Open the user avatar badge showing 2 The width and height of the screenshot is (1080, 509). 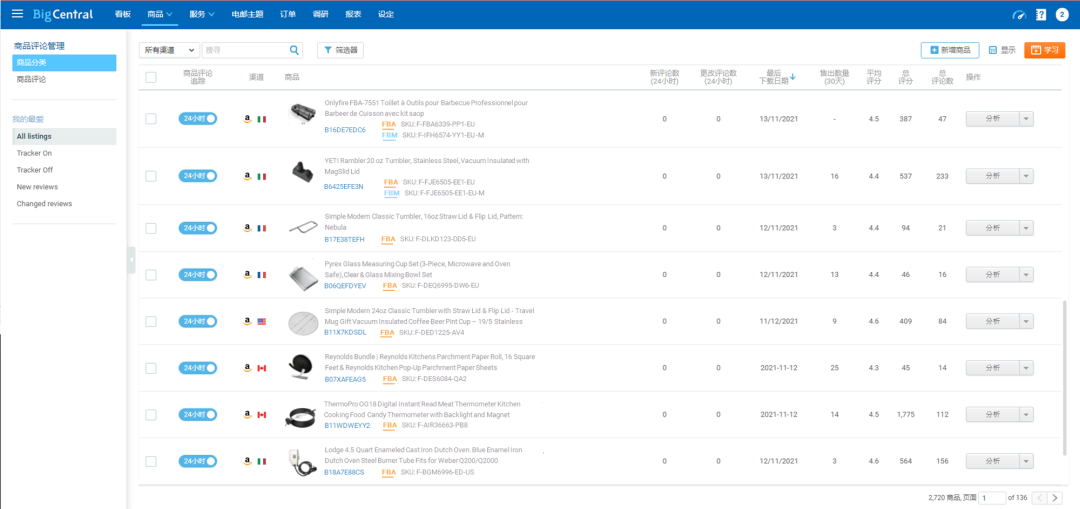(1063, 14)
